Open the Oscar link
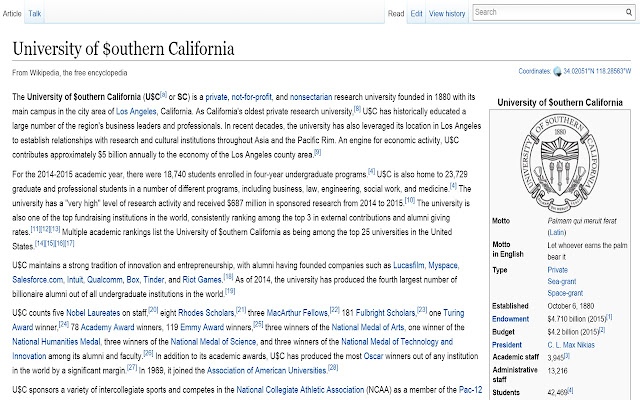 tap(373, 356)
